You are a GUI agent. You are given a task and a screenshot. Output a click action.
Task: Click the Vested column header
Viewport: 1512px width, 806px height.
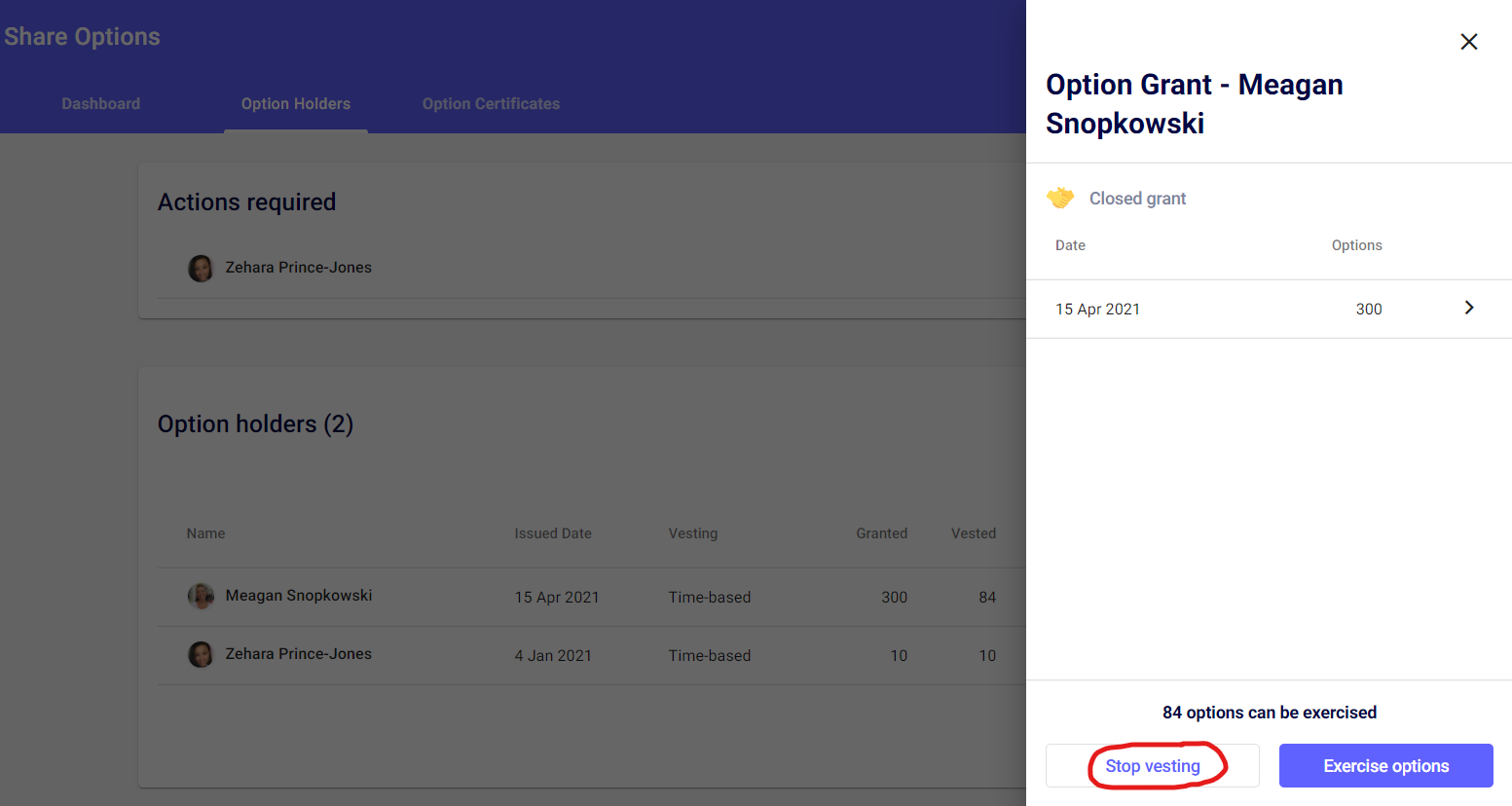[974, 533]
